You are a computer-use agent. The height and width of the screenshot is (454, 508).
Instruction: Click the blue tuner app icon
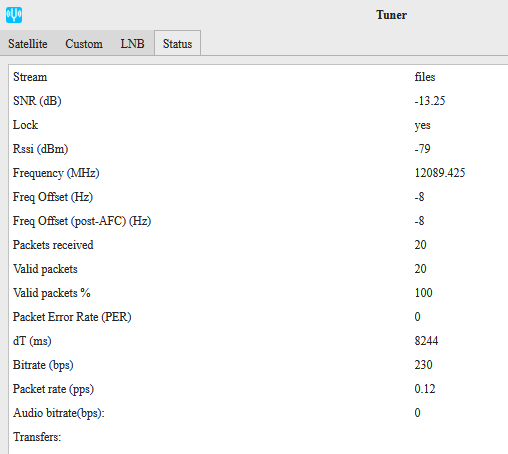(14, 15)
